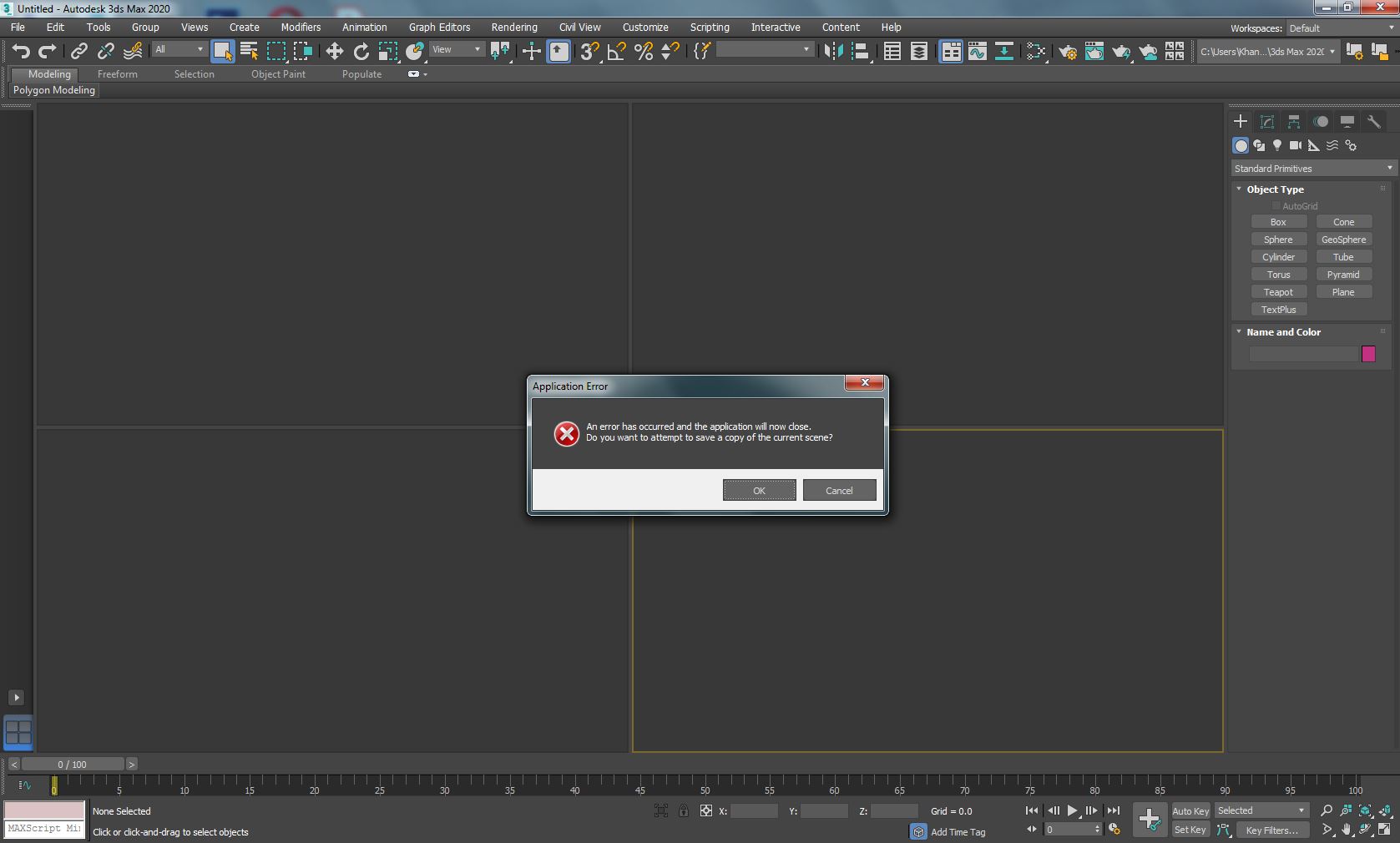Activate the Select and Scale tool
The image size is (1400, 843).
[388, 51]
